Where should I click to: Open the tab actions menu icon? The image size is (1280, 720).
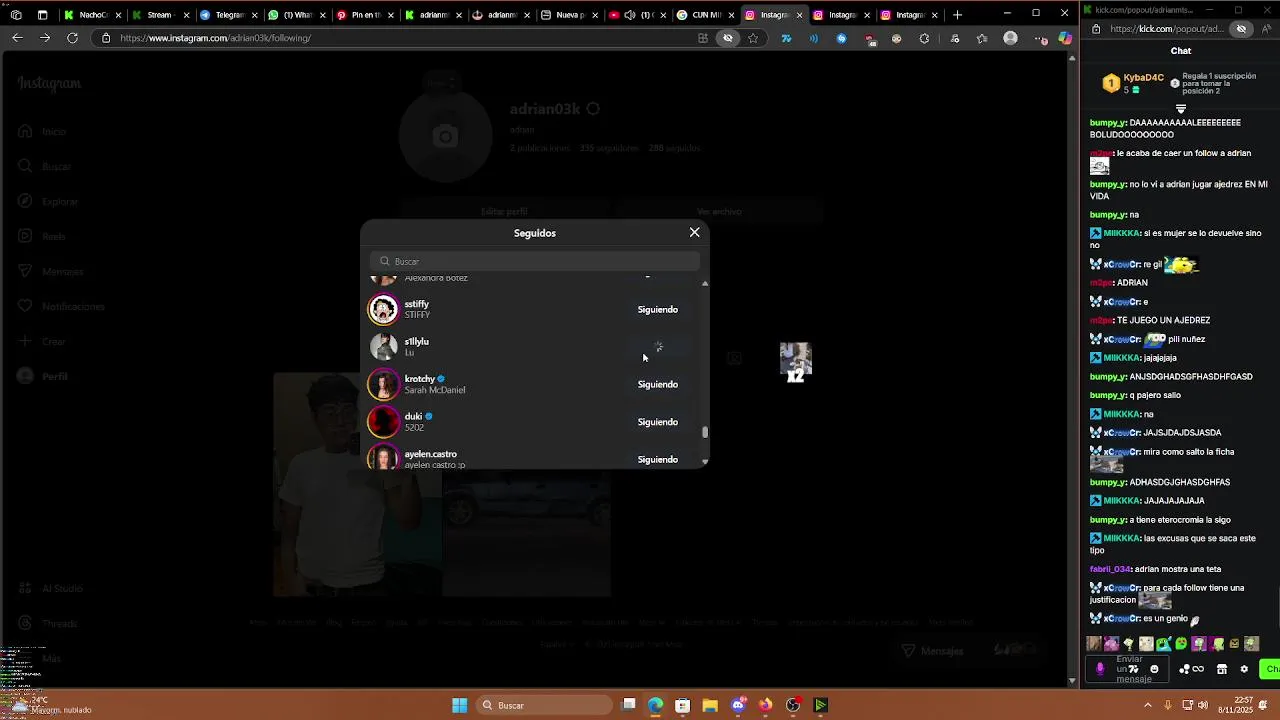click(x=42, y=15)
